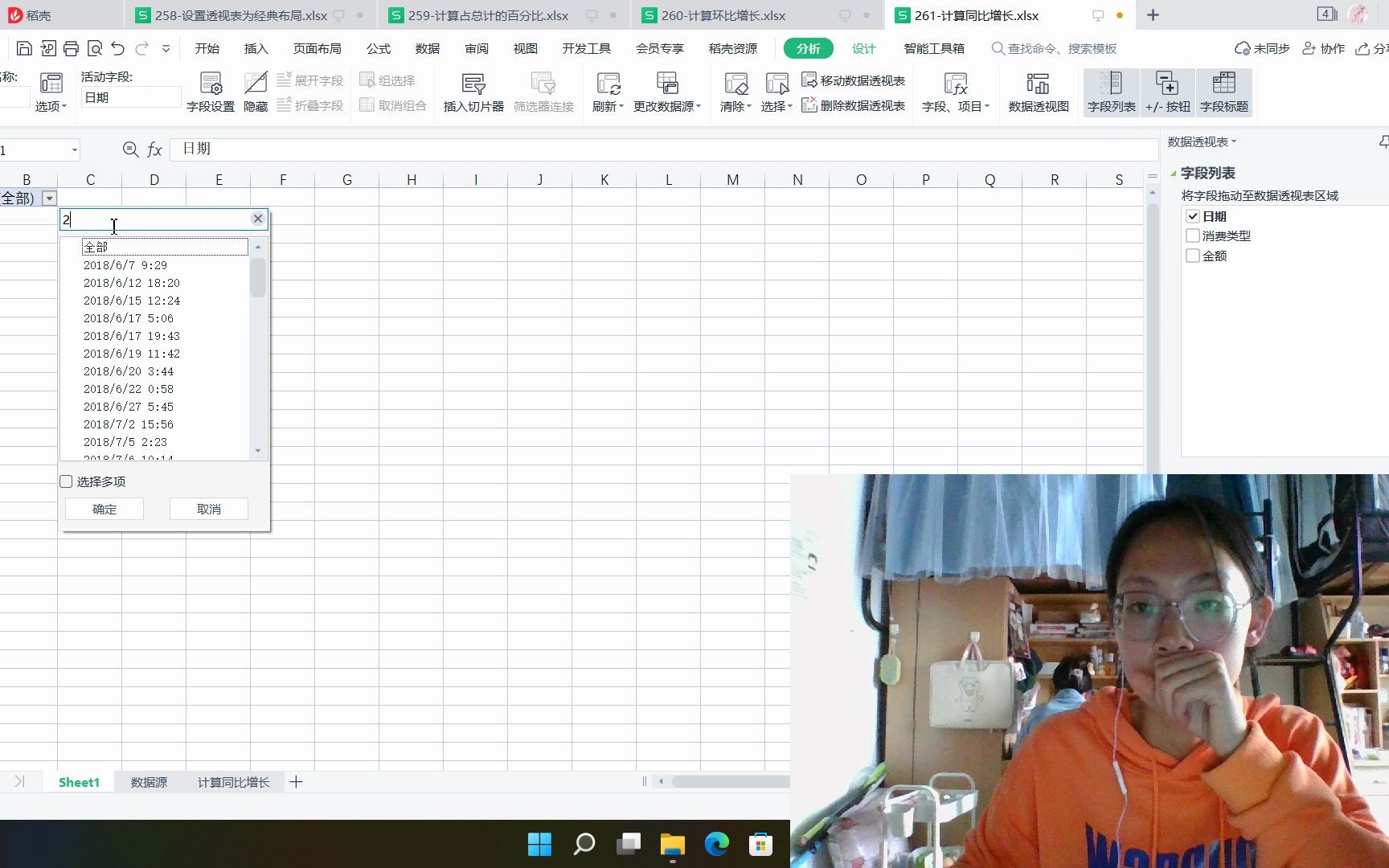The image size is (1389, 868).
Task: Toggle 字段列表 field list pane
Action: point(1112,92)
